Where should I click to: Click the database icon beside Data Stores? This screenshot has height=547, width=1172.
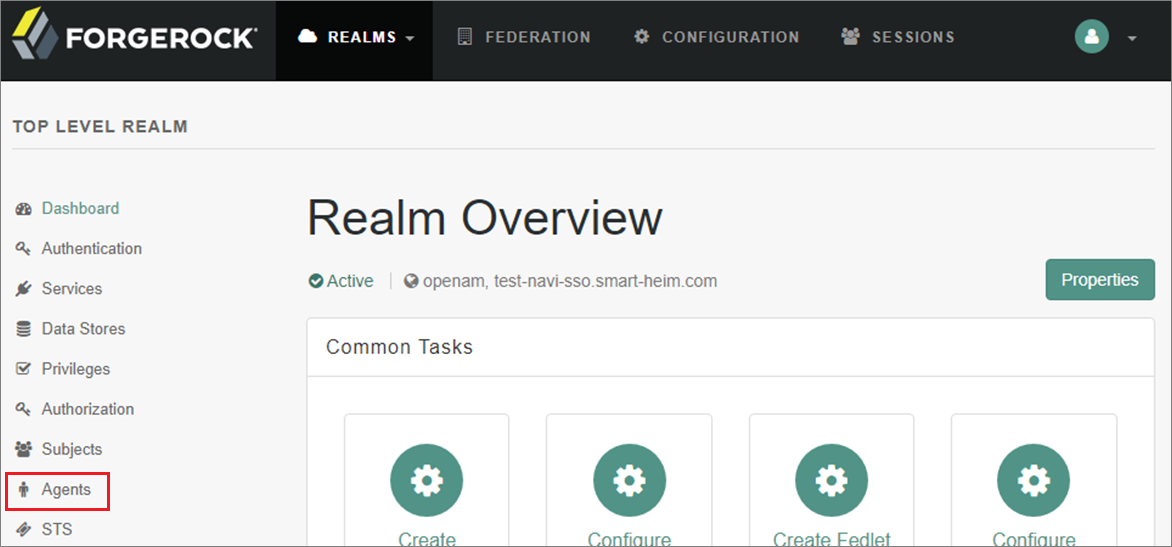click(x=23, y=330)
